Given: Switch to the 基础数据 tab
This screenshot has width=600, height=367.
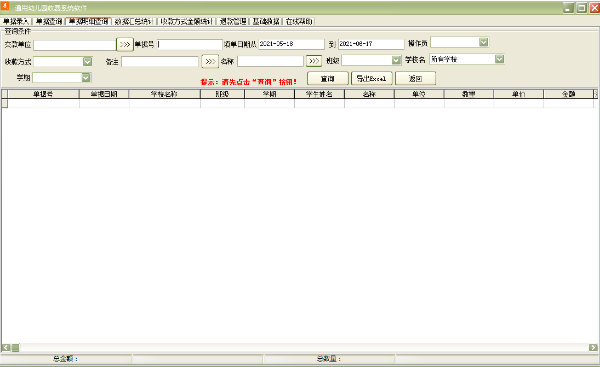Looking at the screenshot, I should click(x=266, y=21).
